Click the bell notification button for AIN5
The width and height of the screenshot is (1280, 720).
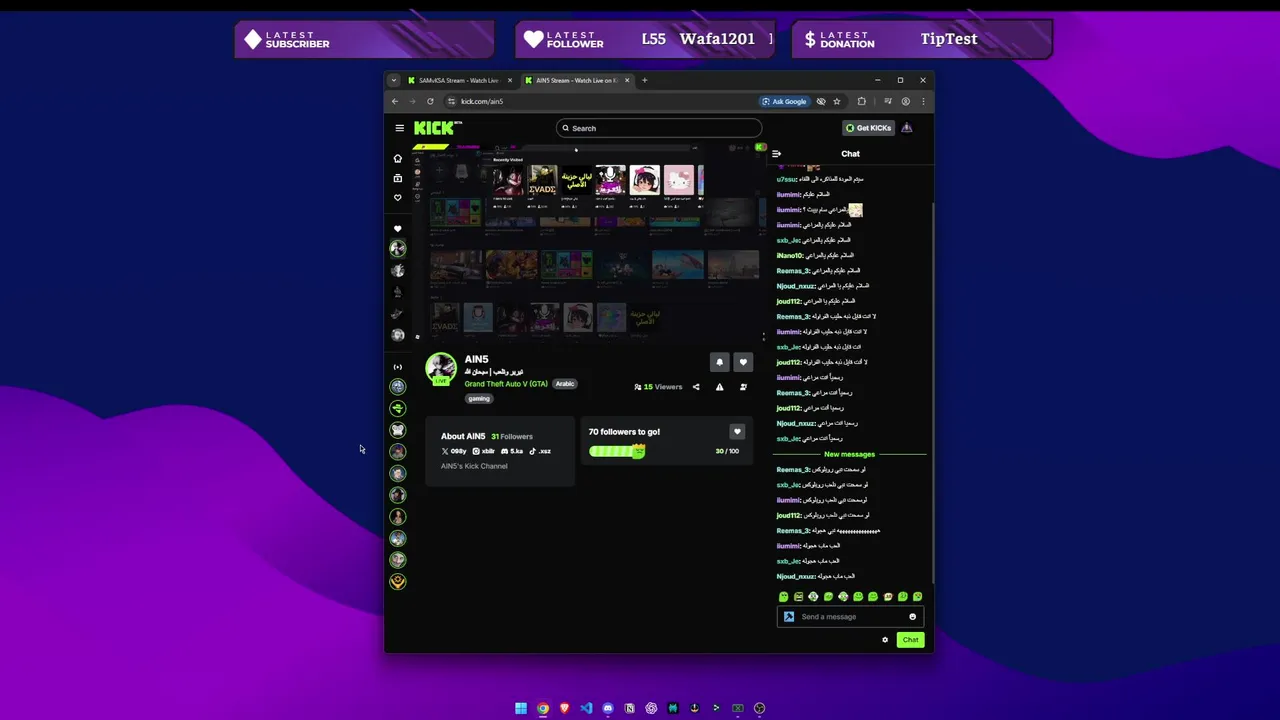point(719,362)
